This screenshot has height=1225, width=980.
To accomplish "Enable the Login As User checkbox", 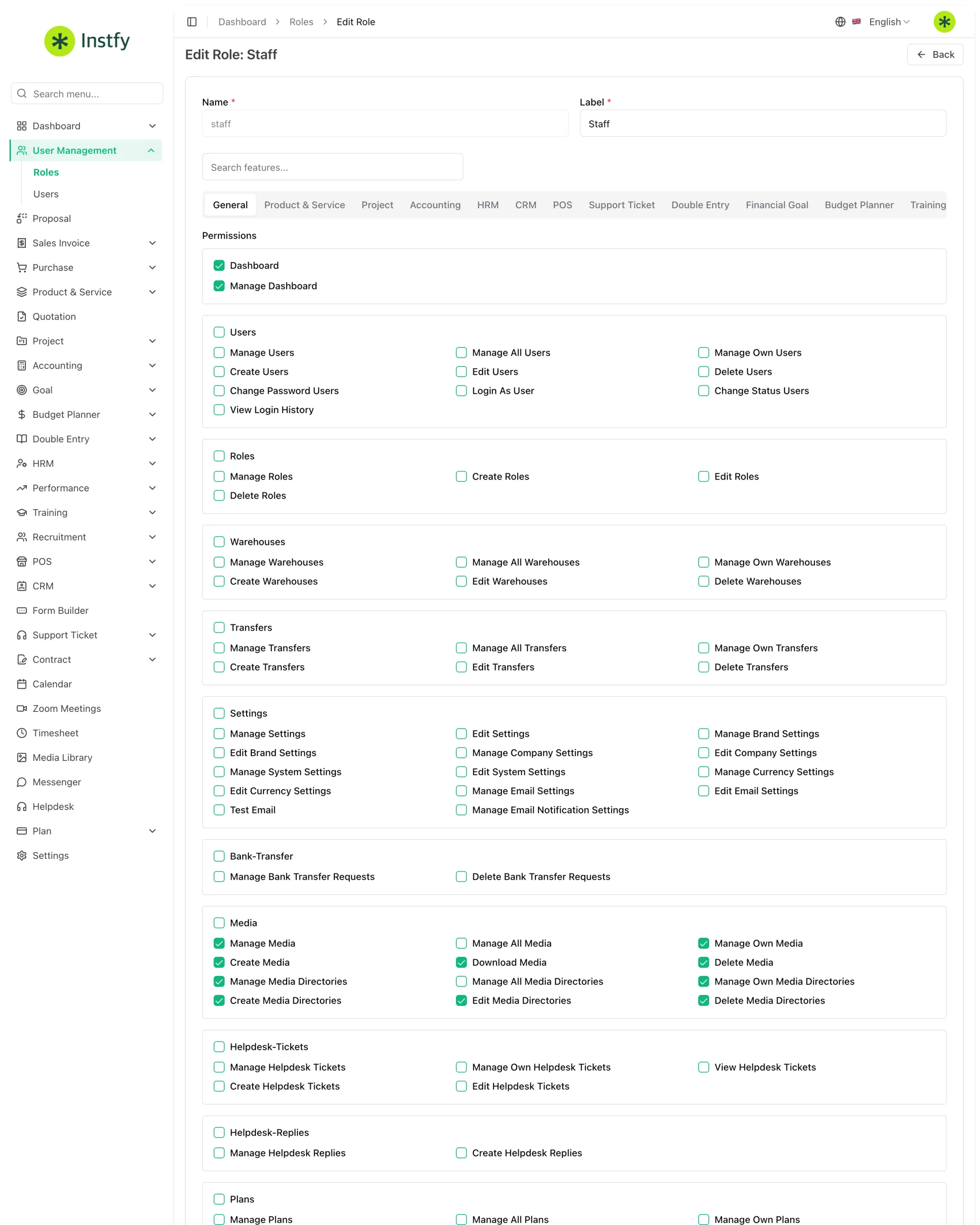I will coord(461,391).
